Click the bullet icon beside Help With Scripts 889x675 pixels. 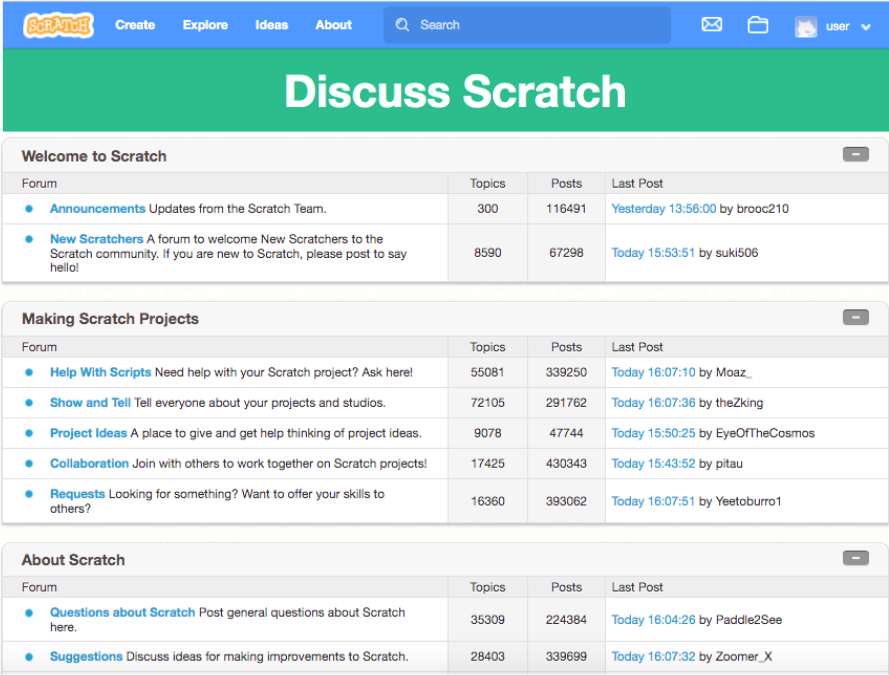point(29,372)
